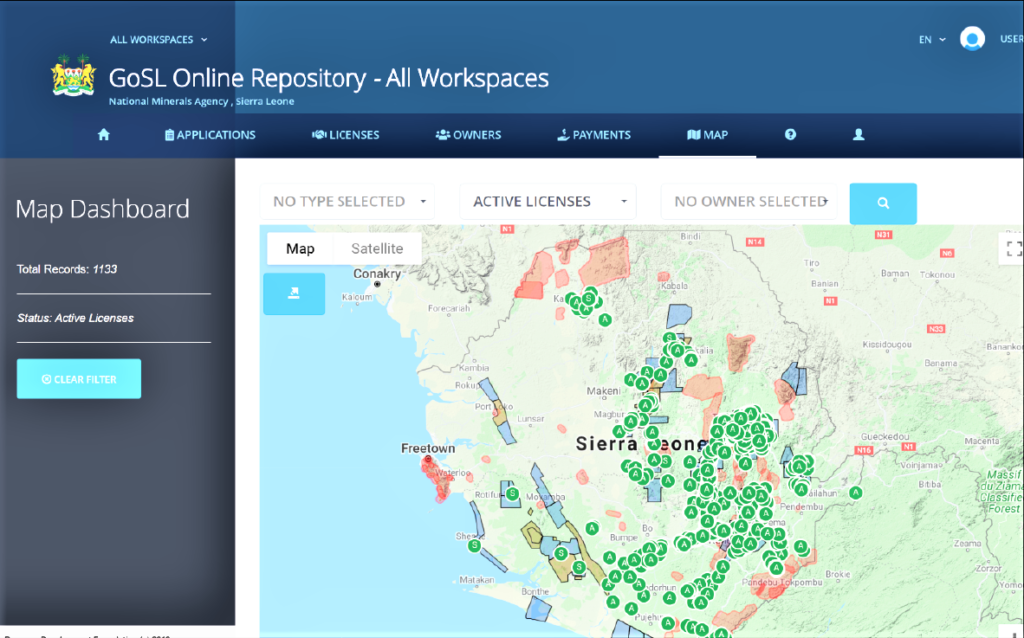The width and height of the screenshot is (1024, 638).
Task: Click the Map Dashboard heading
Action: pos(103,209)
